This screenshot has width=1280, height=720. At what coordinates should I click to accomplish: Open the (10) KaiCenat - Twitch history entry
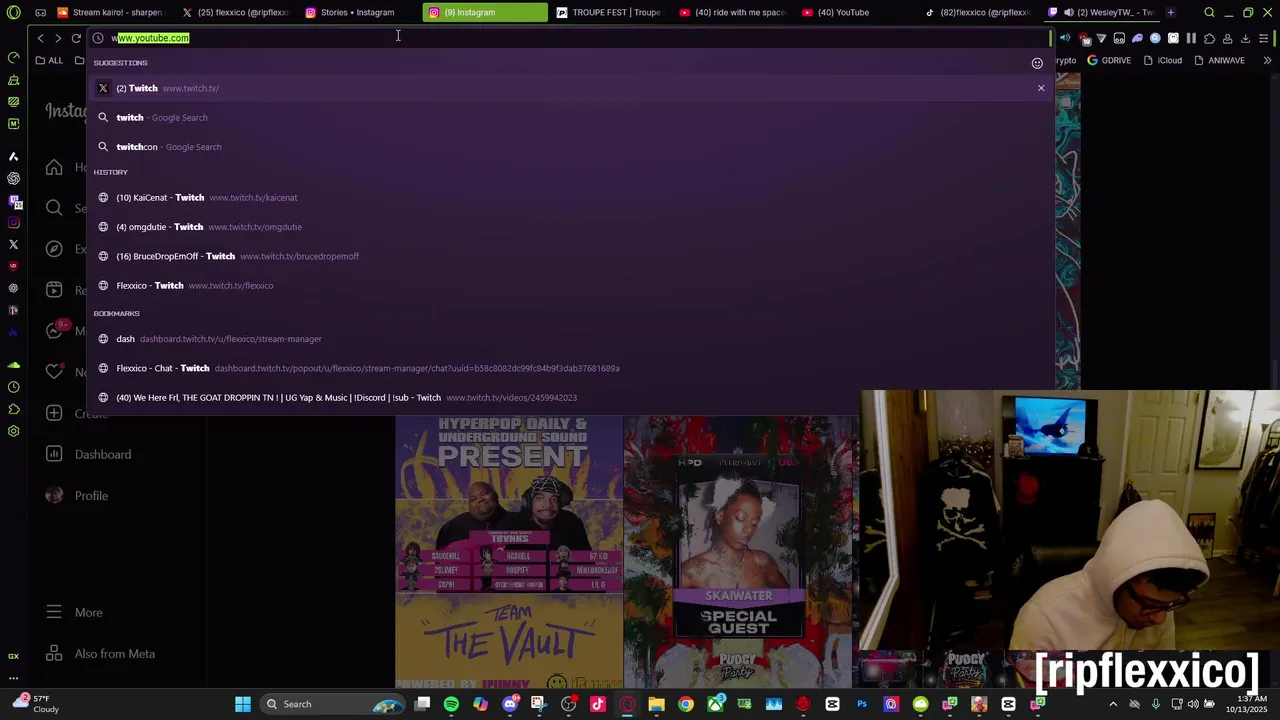pyautogui.click(x=570, y=197)
